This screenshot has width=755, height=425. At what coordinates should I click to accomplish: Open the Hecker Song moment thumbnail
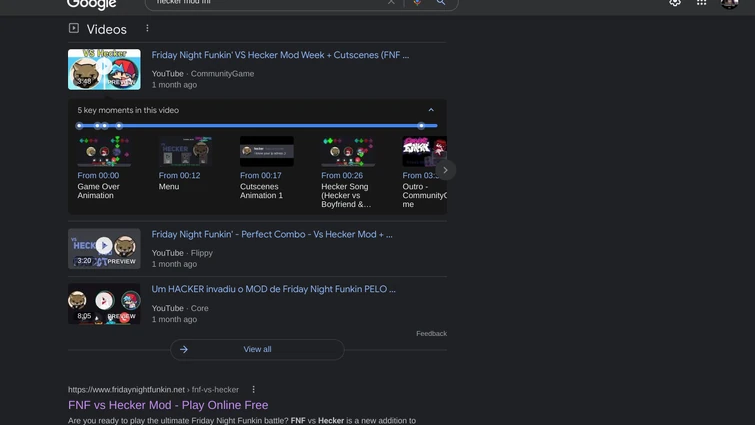348,151
